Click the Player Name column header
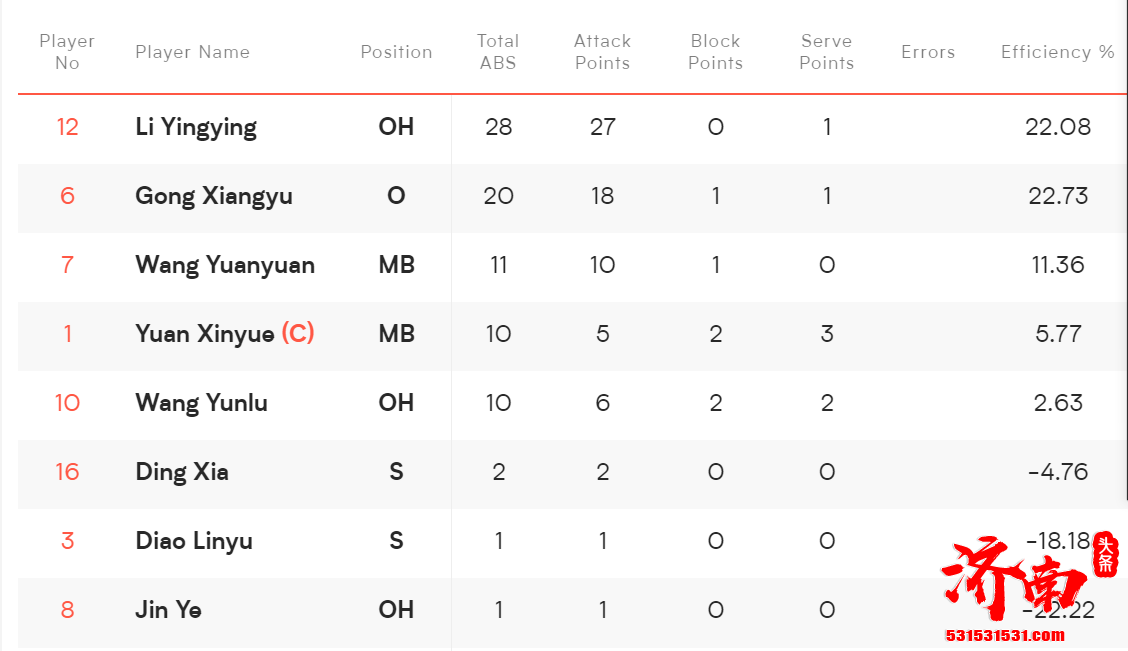The image size is (1128, 651). click(192, 52)
